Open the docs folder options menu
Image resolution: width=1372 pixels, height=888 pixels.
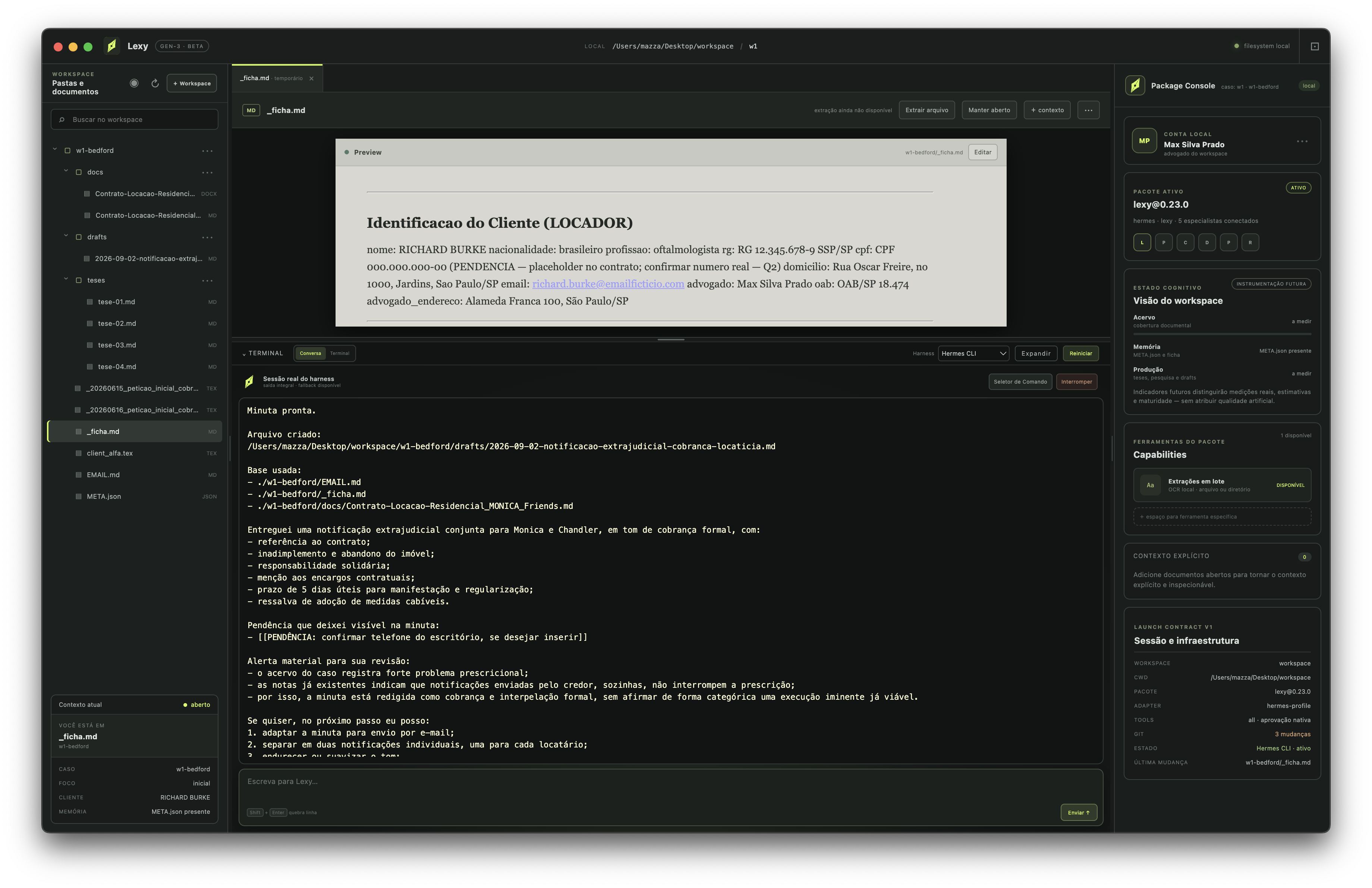208,172
